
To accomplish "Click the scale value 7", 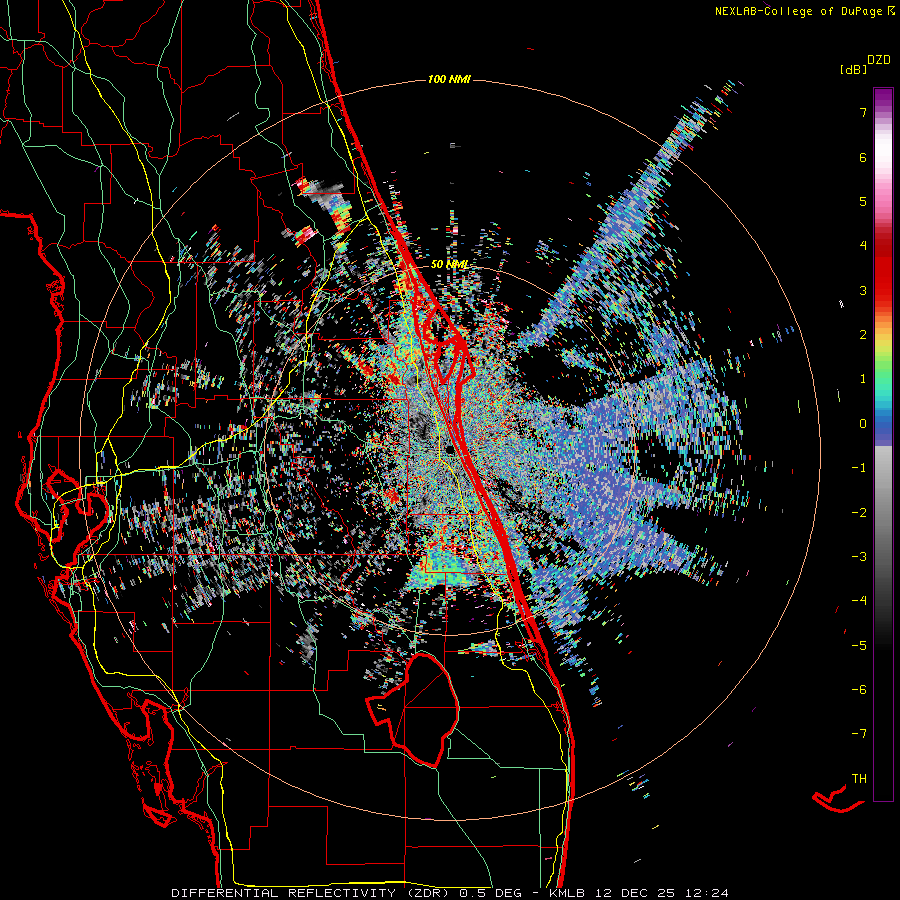I will coord(863,112).
